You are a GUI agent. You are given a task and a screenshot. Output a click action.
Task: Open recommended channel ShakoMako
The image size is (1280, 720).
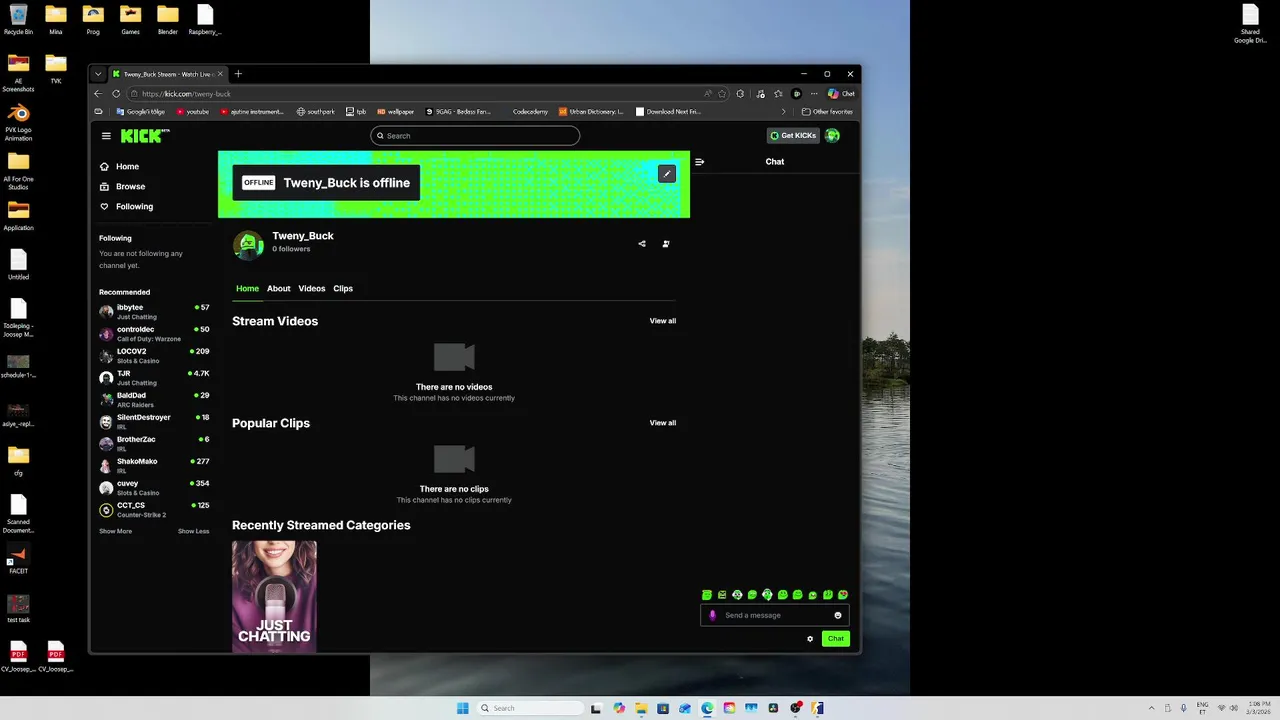click(154, 466)
